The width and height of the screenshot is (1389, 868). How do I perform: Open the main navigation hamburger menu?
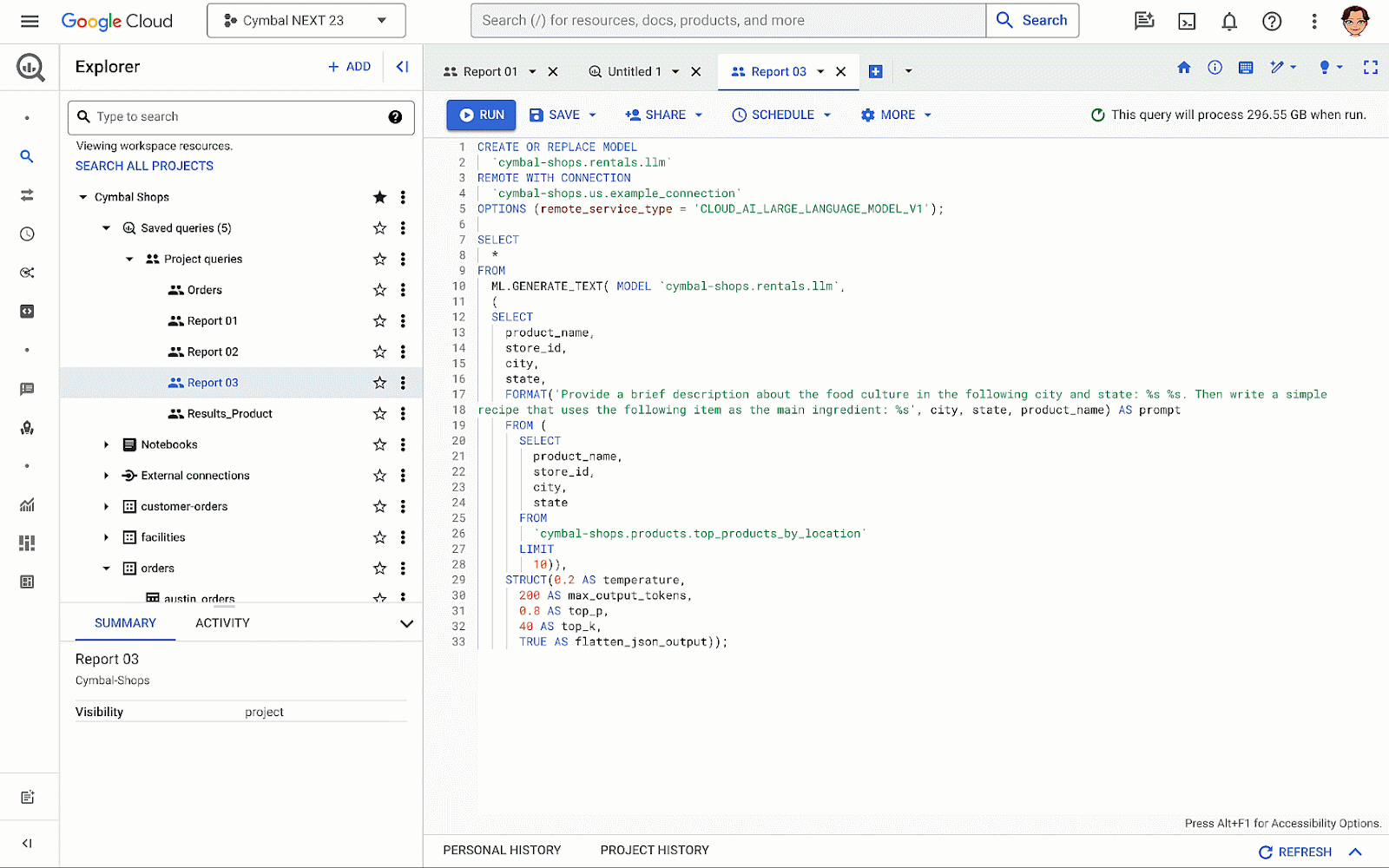[30, 21]
